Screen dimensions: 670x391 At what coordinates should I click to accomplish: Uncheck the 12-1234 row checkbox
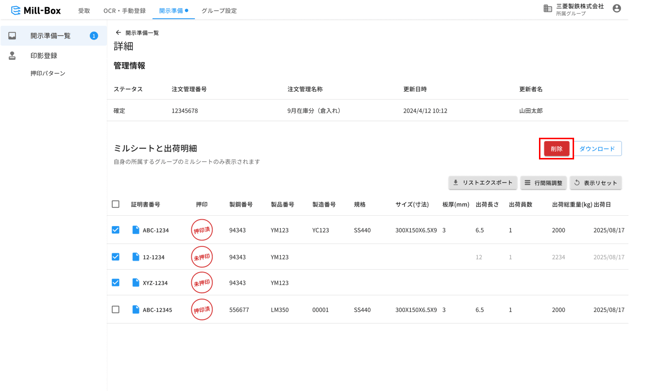click(115, 257)
